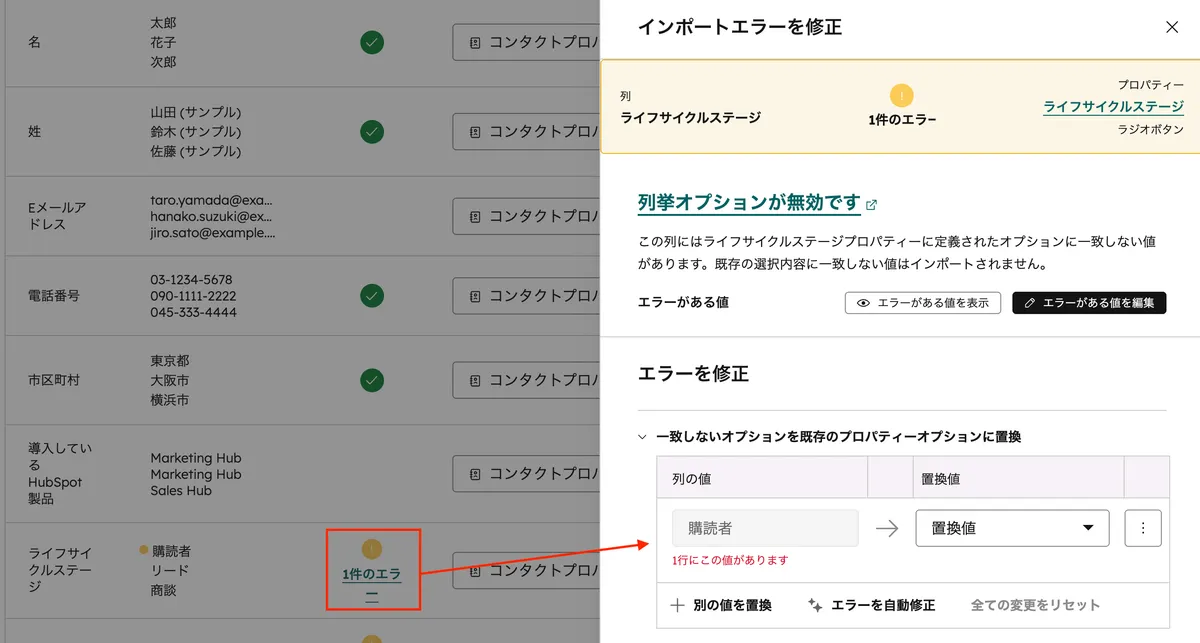Click the 購読者 column value field
Screen dimensions: 1200x643
click(x=765, y=527)
